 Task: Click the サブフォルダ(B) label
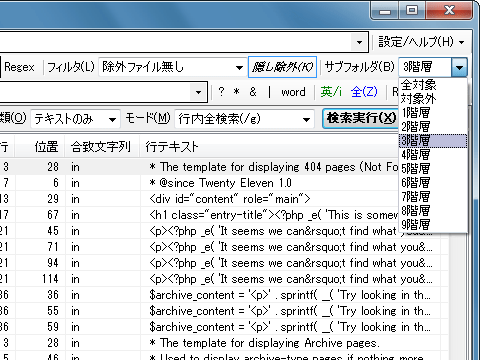360,67
